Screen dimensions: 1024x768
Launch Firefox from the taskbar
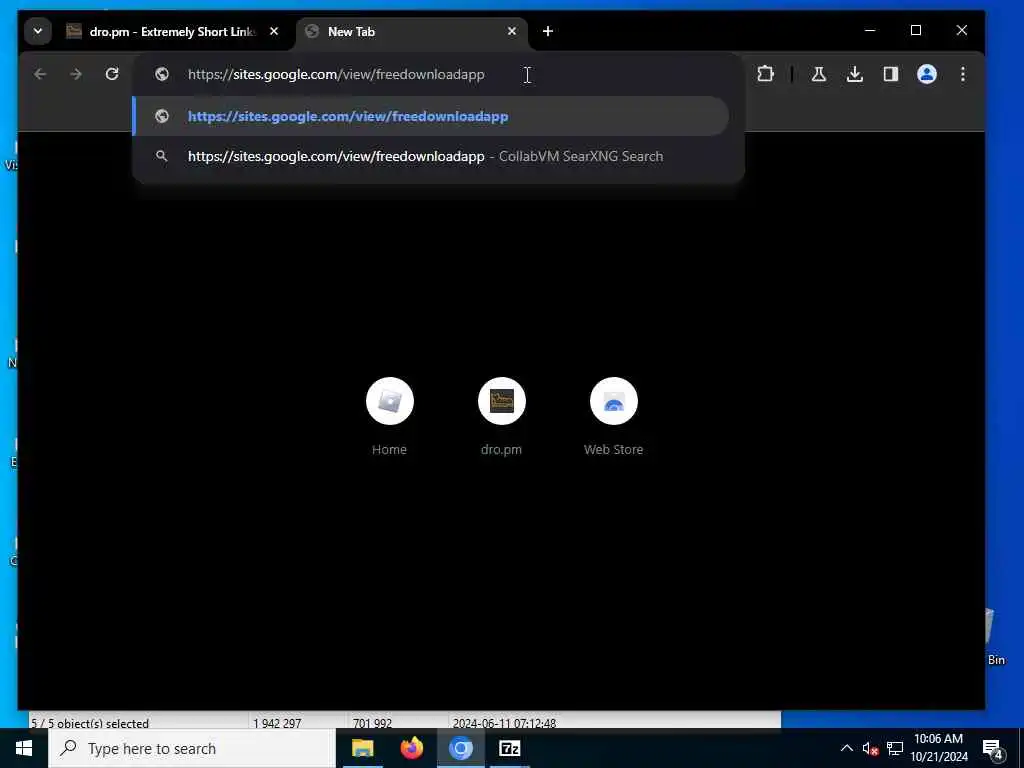(411, 748)
